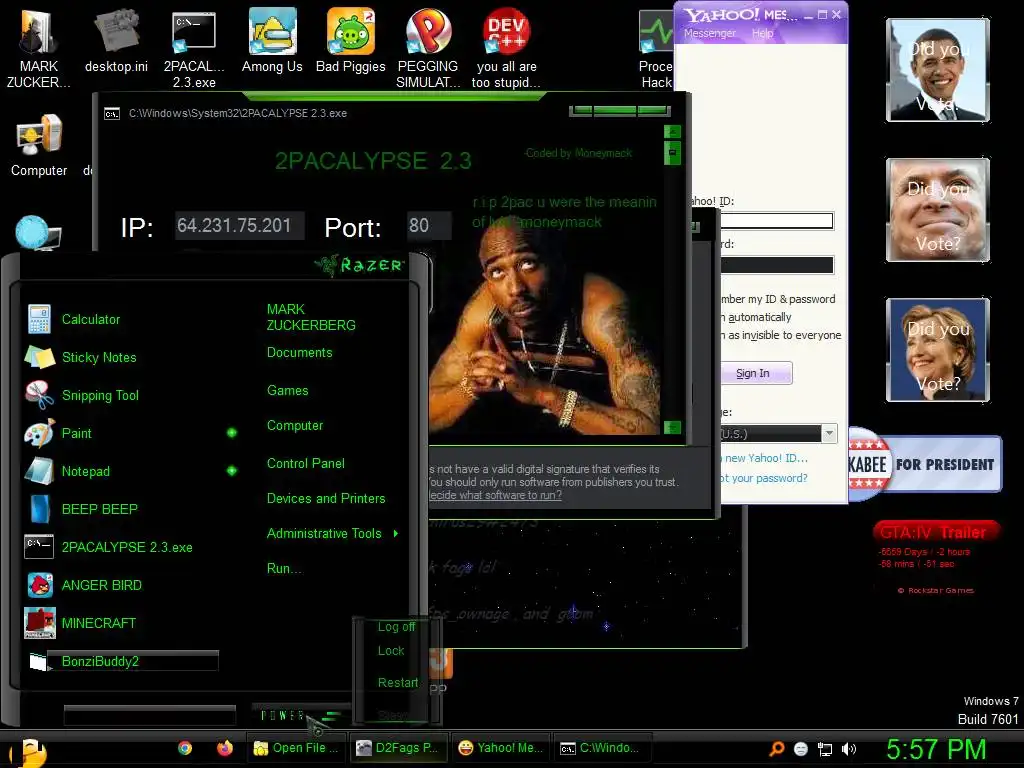Image resolution: width=1024 pixels, height=768 pixels.
Task: Switch to C:\Windo... taskbar button
Action: click(x=601, y=748)
